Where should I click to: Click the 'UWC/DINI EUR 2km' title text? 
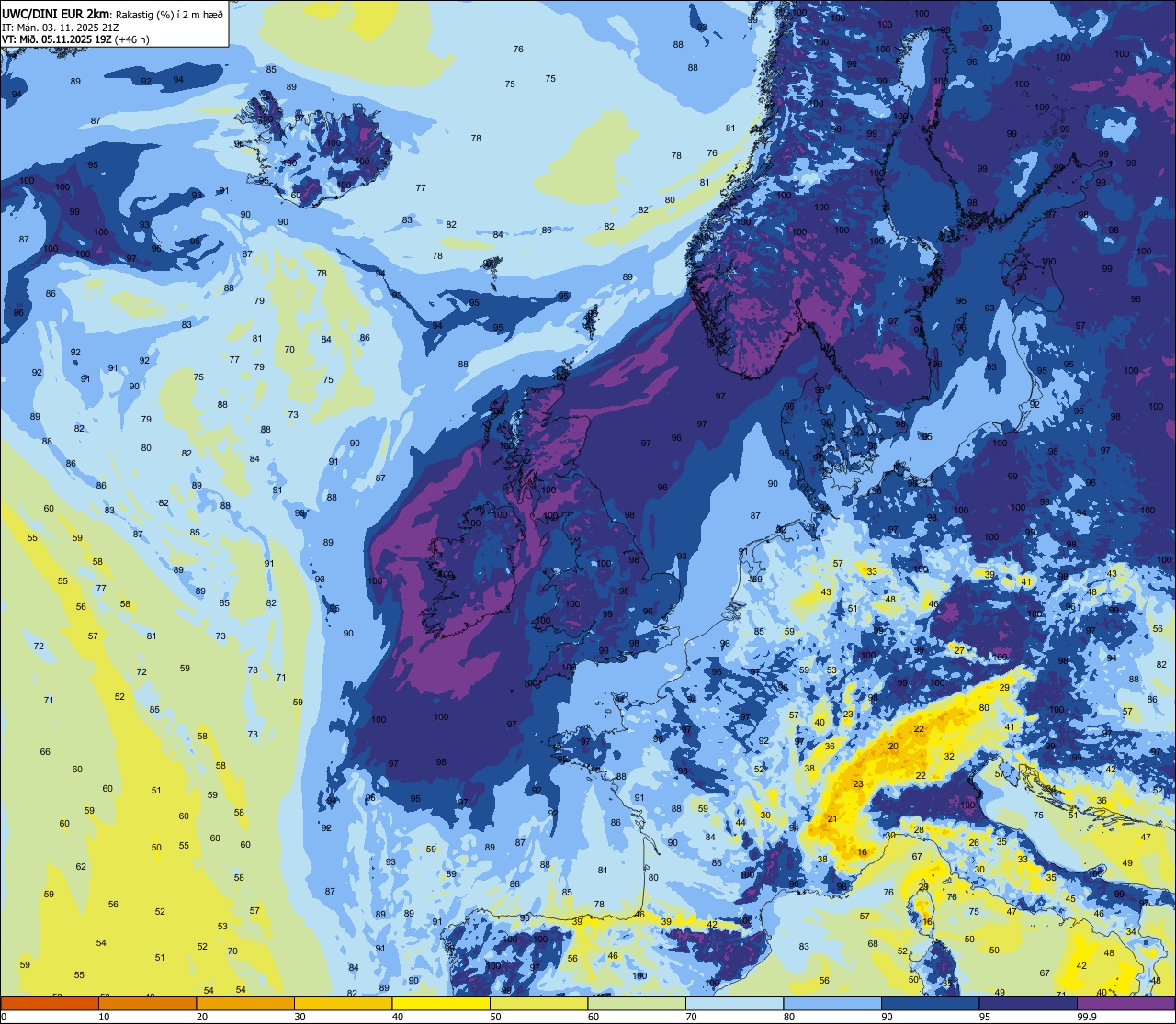54,14
